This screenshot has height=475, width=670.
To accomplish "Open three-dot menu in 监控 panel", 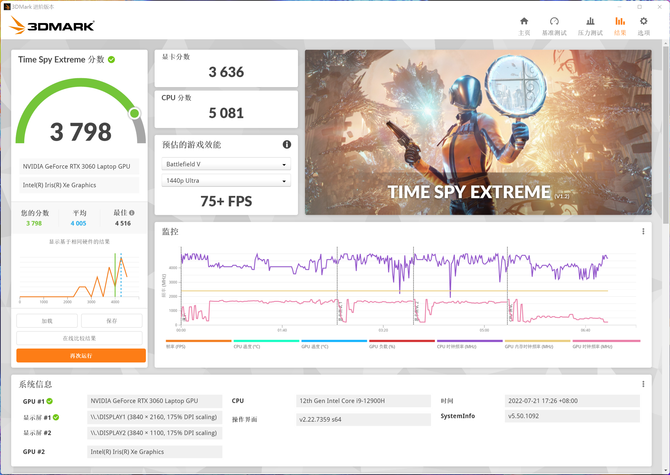I will [x=643, y=231].
